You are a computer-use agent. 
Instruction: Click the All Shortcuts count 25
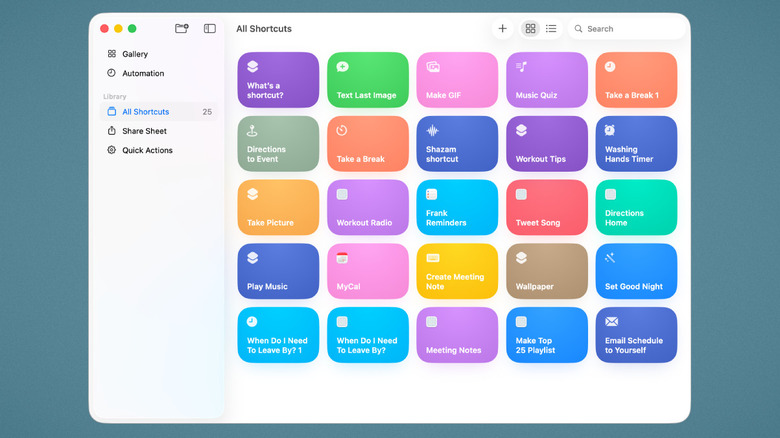pyautogui.click(x=207, y=112)
